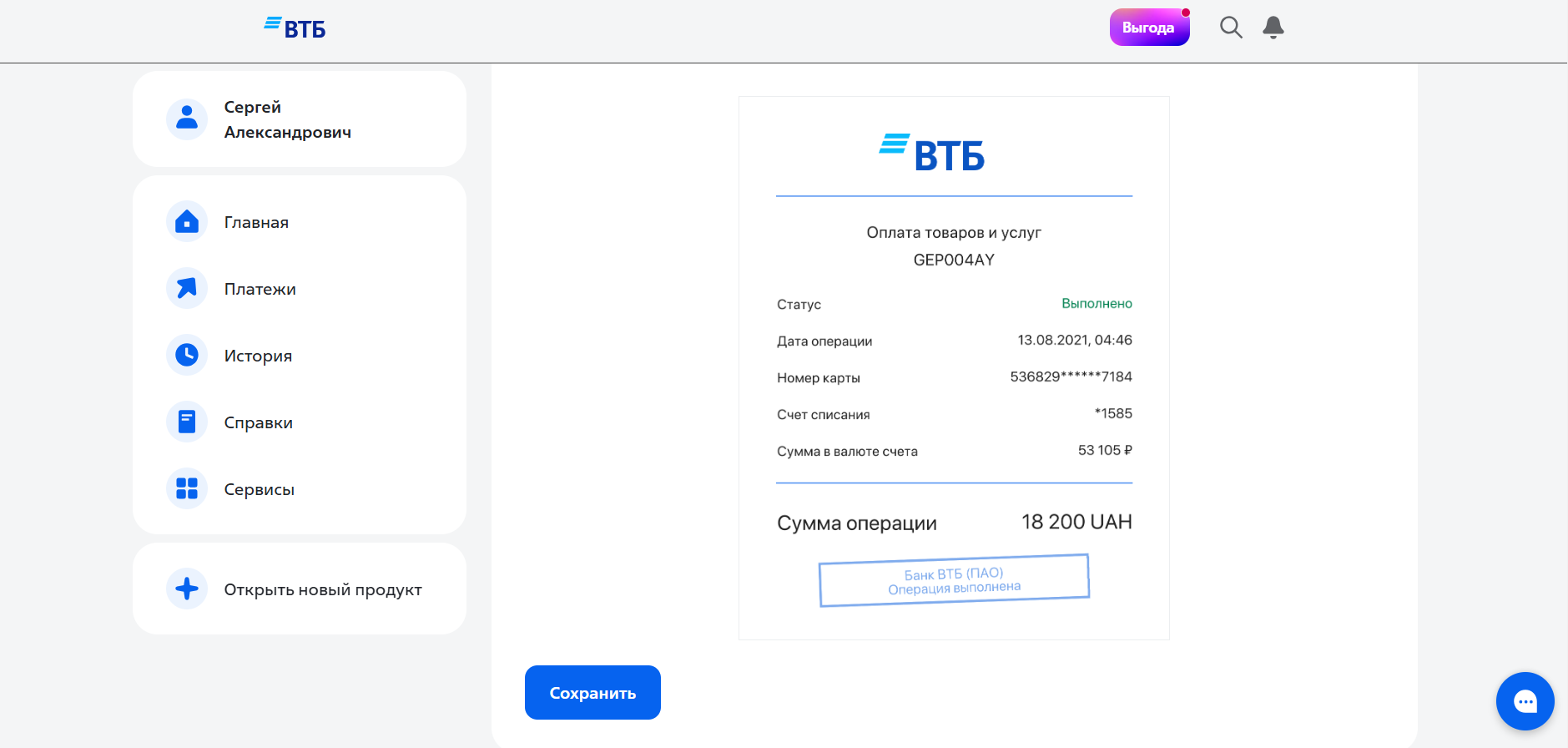Click the Выгода promo button
The width and height of the screenshot is (1568, 748).
[1149, 28]
